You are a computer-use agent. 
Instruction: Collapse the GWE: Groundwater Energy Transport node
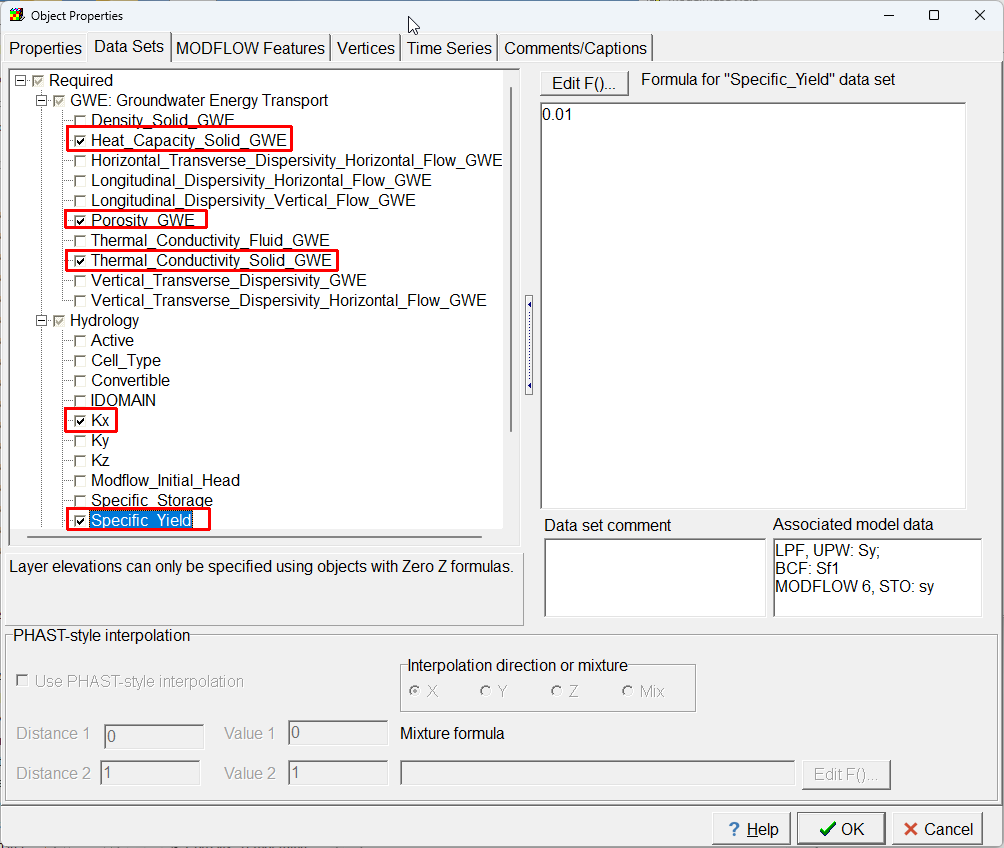pyautogui.click(x=42, y=101)
